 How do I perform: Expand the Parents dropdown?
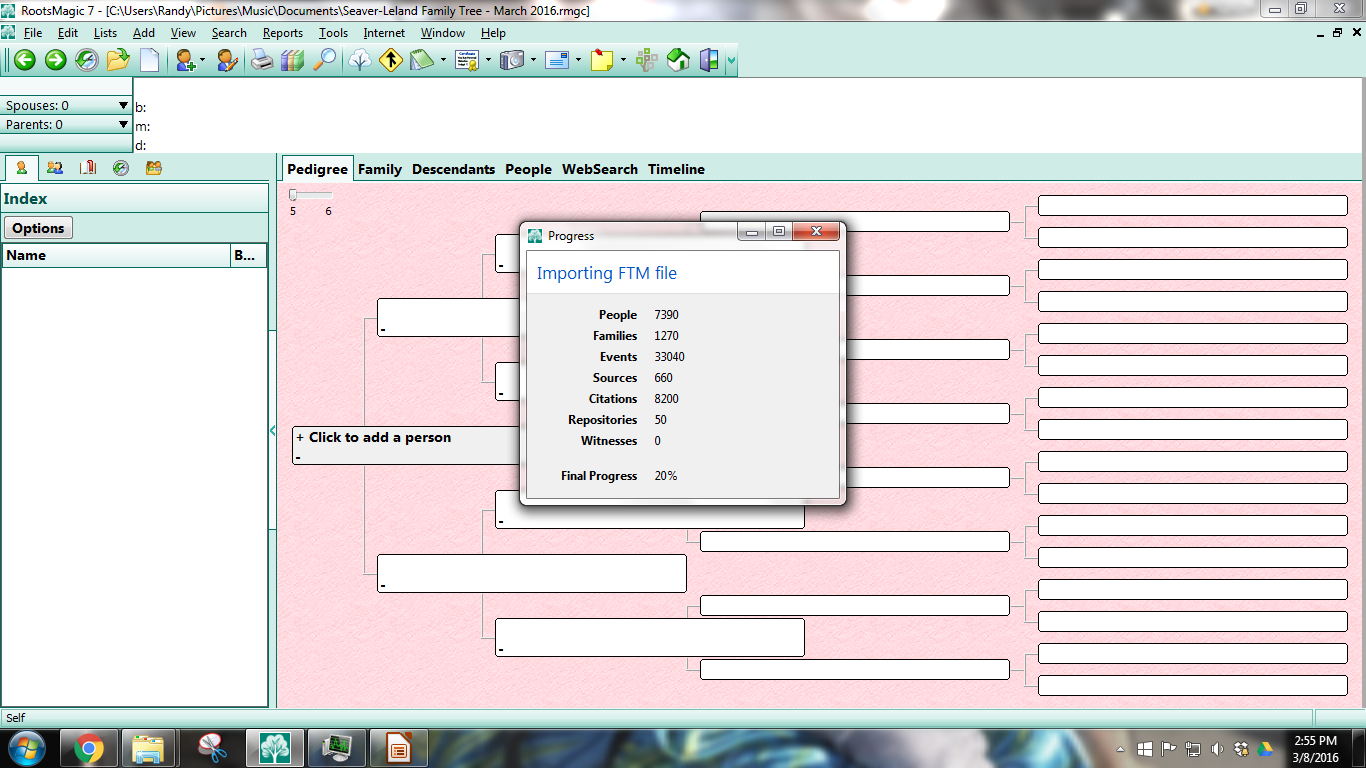[124, 124]
